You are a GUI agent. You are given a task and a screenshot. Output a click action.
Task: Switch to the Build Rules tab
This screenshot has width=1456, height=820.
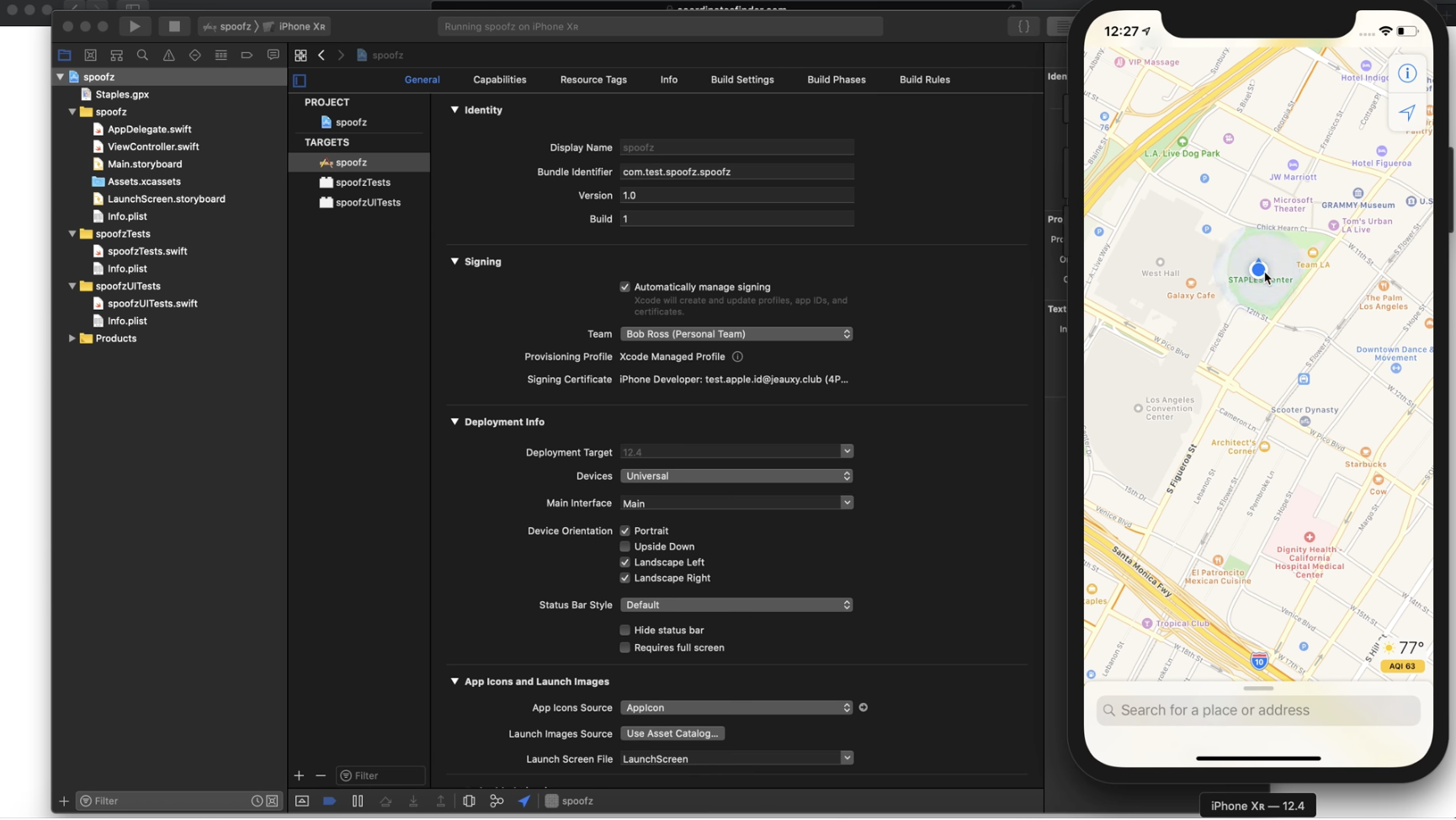pyautogui.click(x=924, y=80)
